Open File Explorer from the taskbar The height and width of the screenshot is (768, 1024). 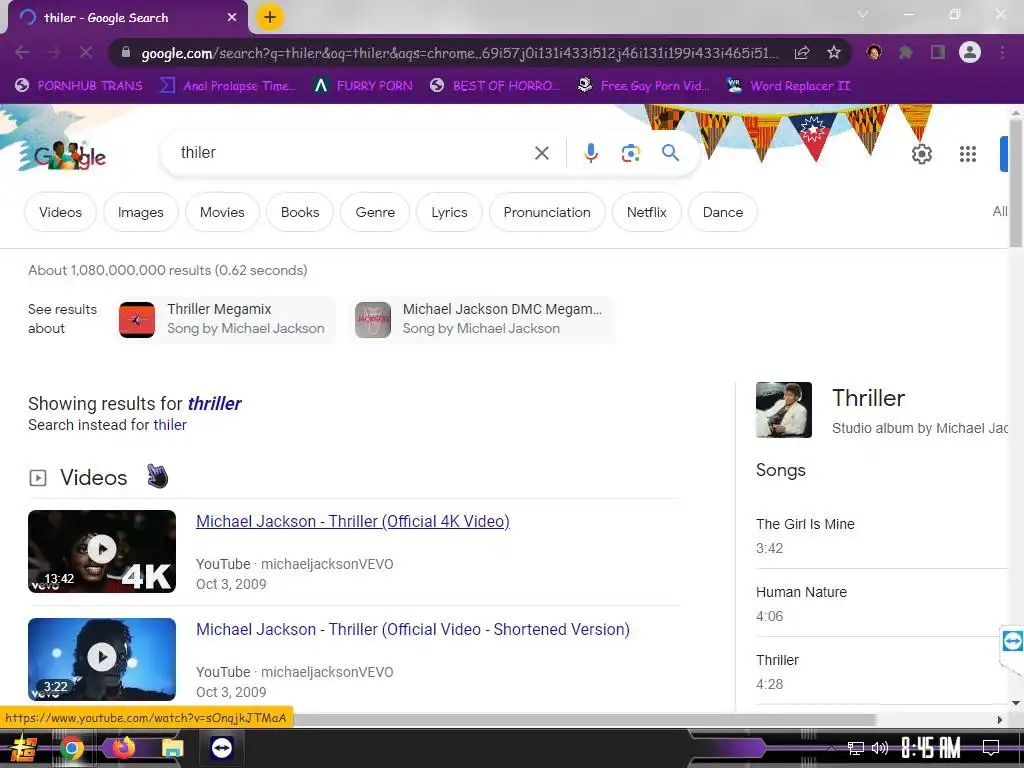click(x=172, y=748)
